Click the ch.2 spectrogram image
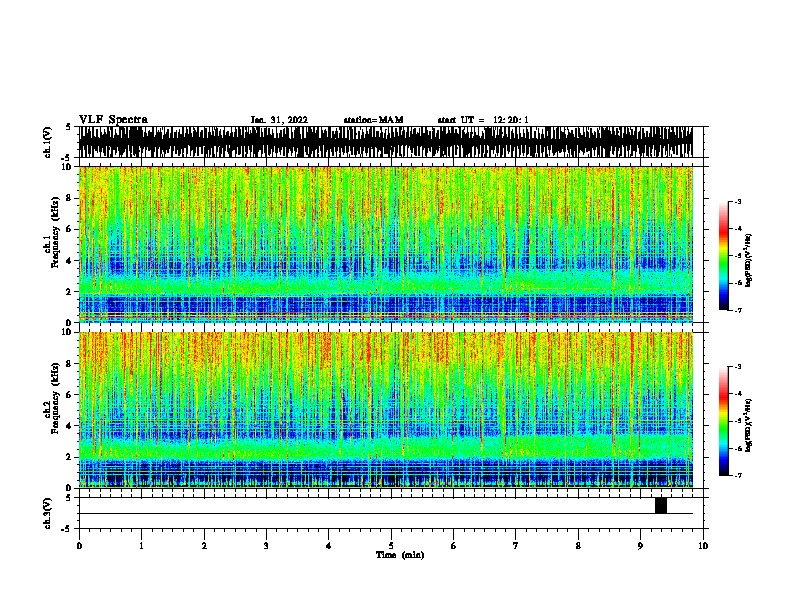The height and width of the screenshot is (612, 792). tap(386, 410)
